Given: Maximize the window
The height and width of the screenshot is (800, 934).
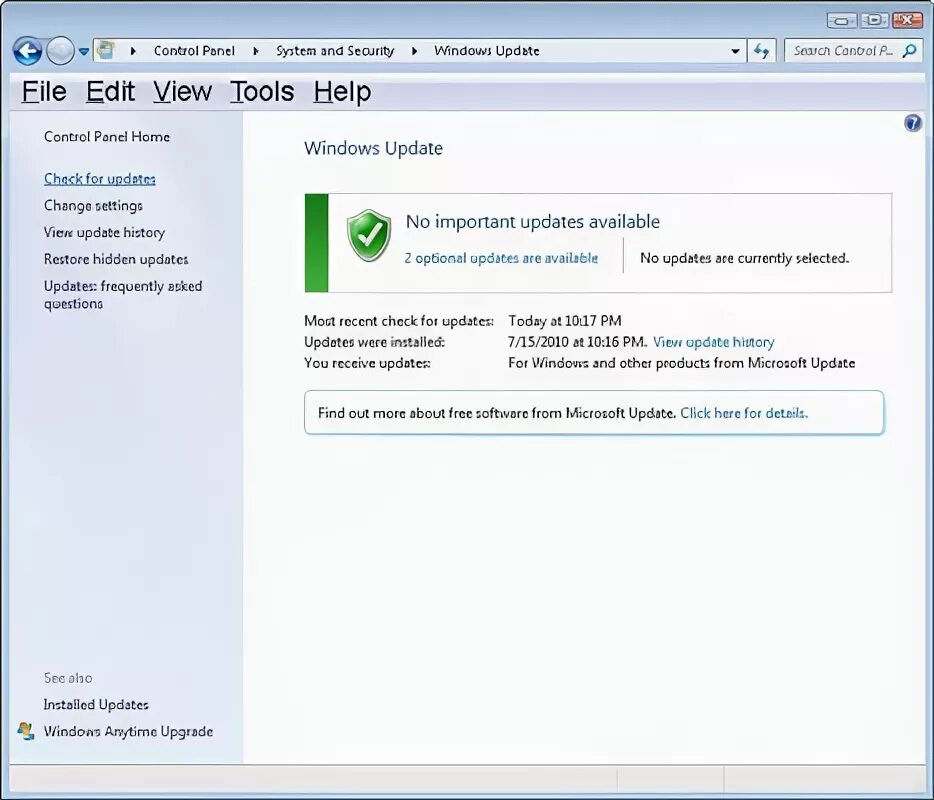Looking at the screenshot, I should click(x=874, y=20).
